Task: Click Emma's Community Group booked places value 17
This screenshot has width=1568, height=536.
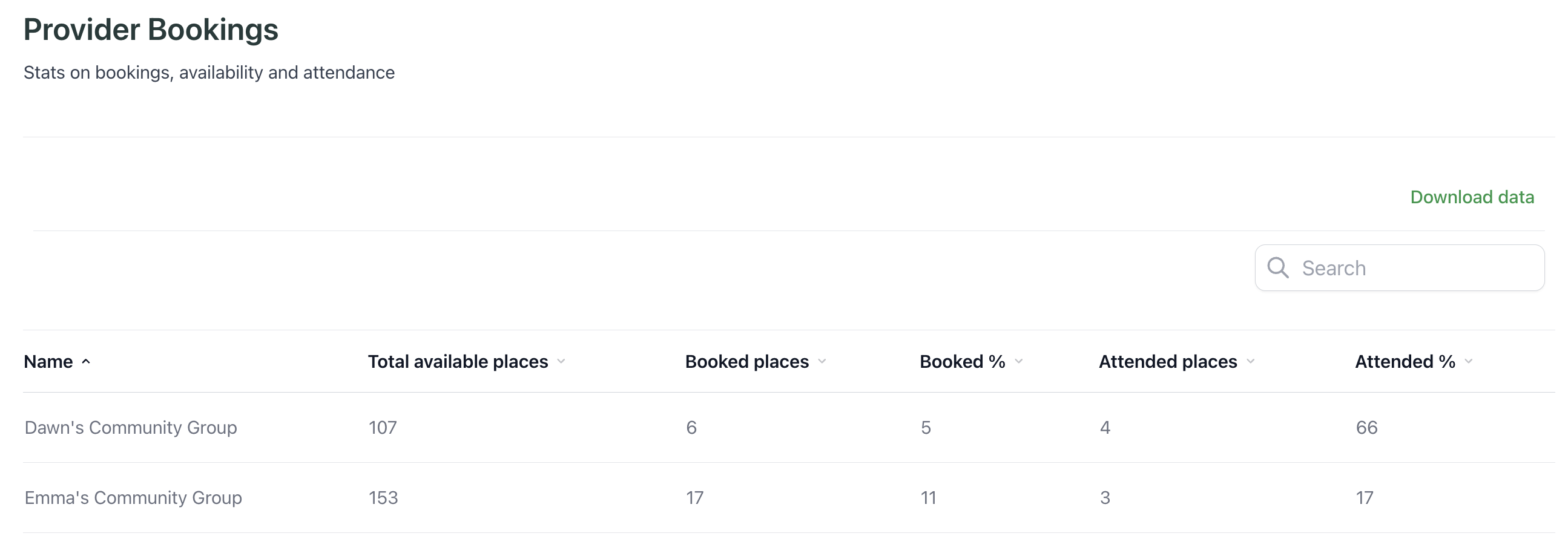Action: (694, 497)
